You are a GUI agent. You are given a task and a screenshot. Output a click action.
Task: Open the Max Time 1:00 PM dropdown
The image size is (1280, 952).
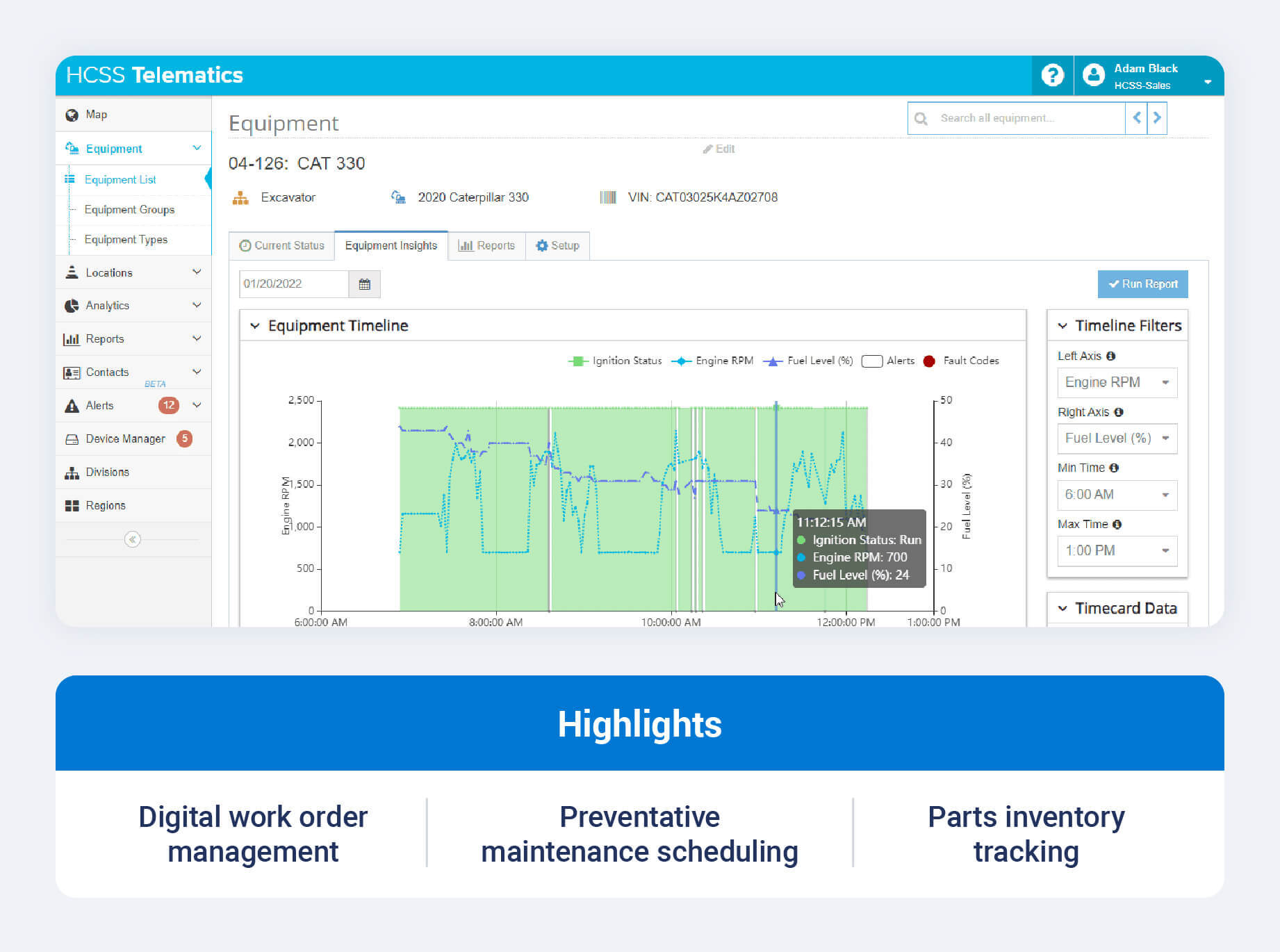(1117, 551)
